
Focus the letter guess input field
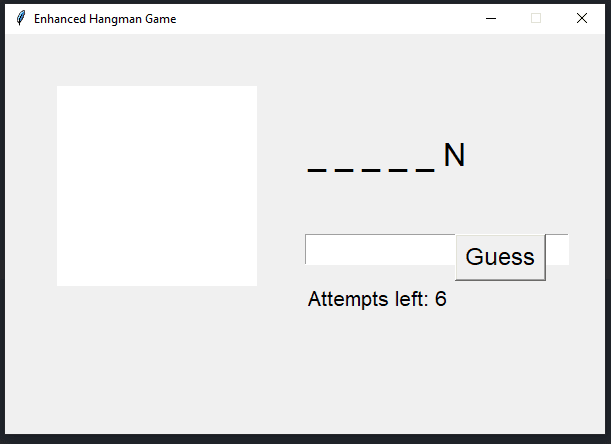[x=380, y=250]
